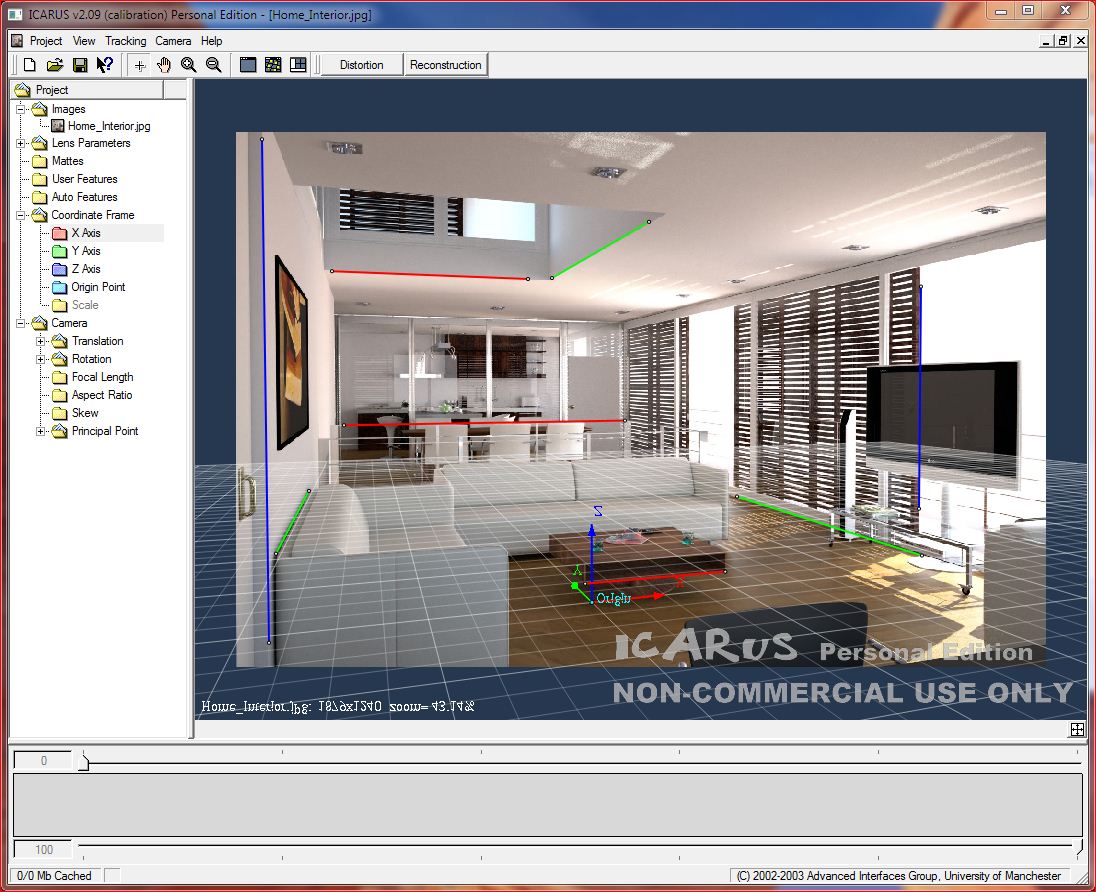This screenshot has width=1096, height=892.
Task: Click the application icon in menu bar
Action: click(x=17, y=41)
